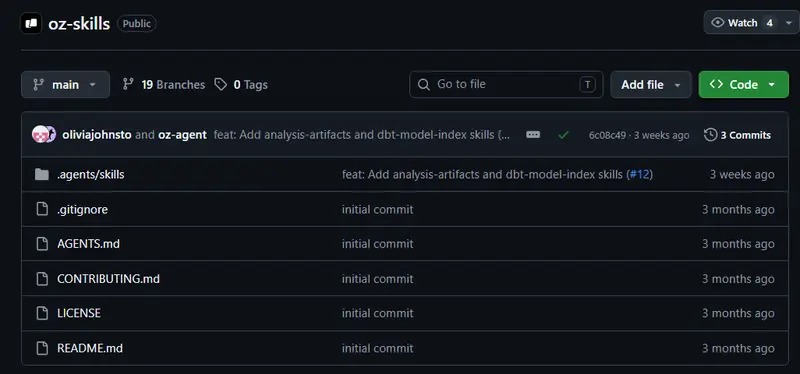Open the CONTRIBUTING.md file
This screenshot has width=800, height=374.
[x=108, y=279]
